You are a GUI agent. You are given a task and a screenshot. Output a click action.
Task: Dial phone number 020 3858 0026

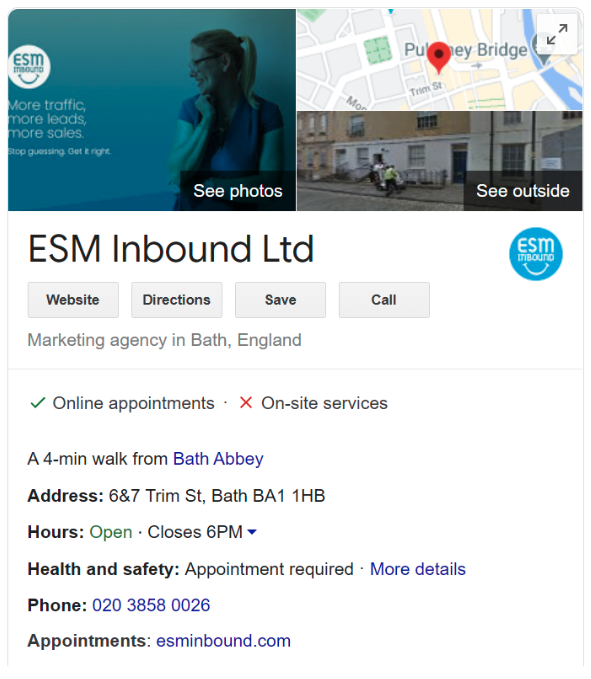151,605
